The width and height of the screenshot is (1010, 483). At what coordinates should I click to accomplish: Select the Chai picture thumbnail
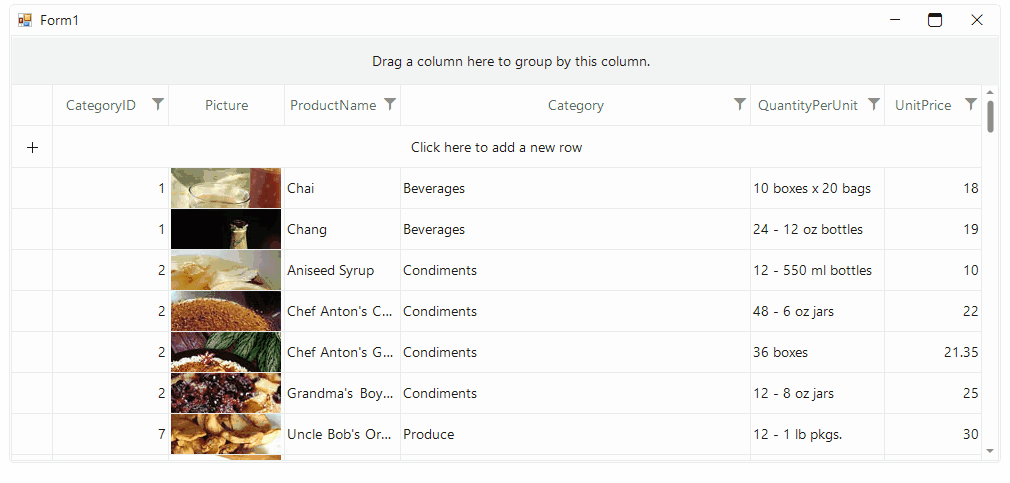pyautogui.click(x=226, y=188)
